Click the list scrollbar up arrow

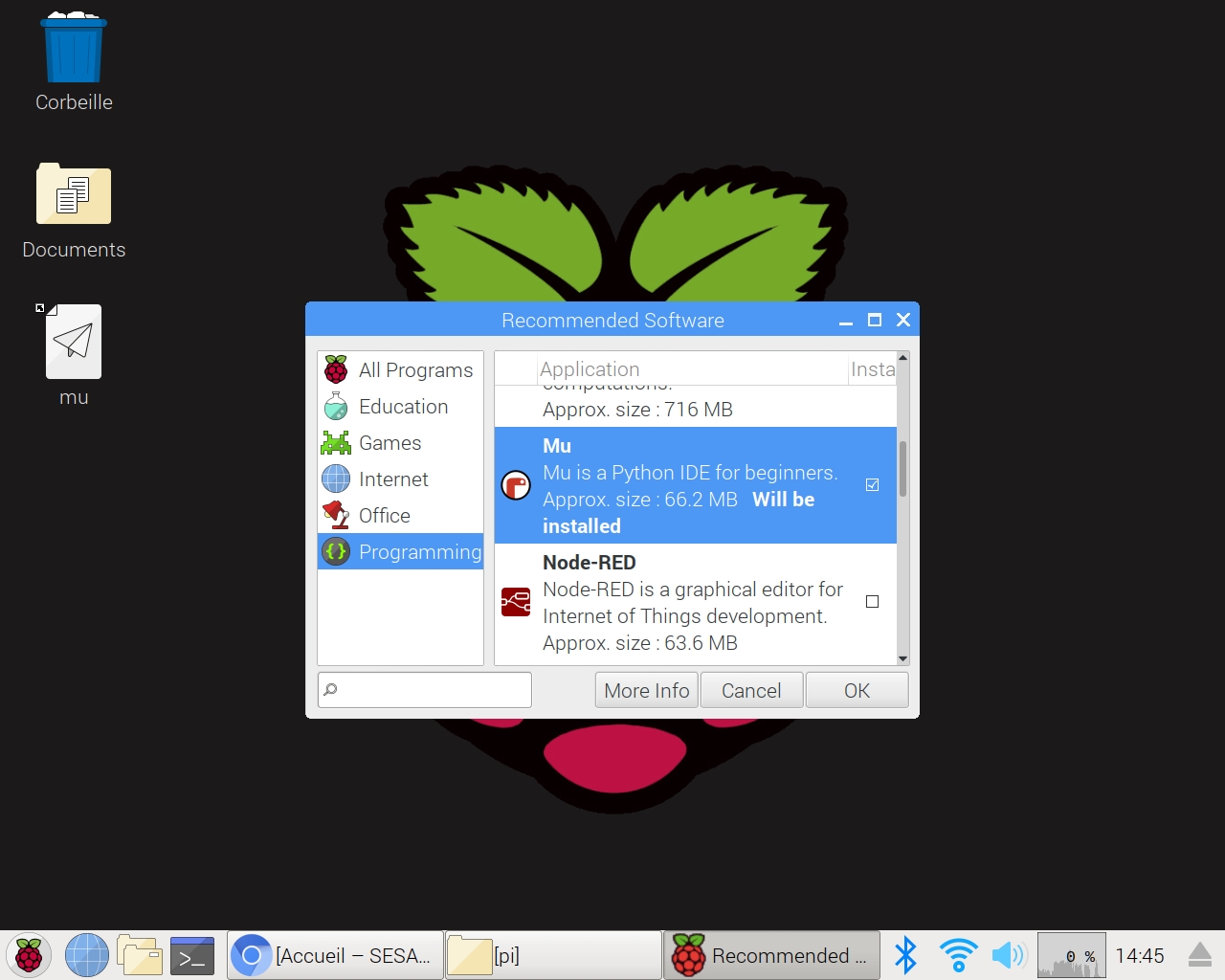coord(902,358)
